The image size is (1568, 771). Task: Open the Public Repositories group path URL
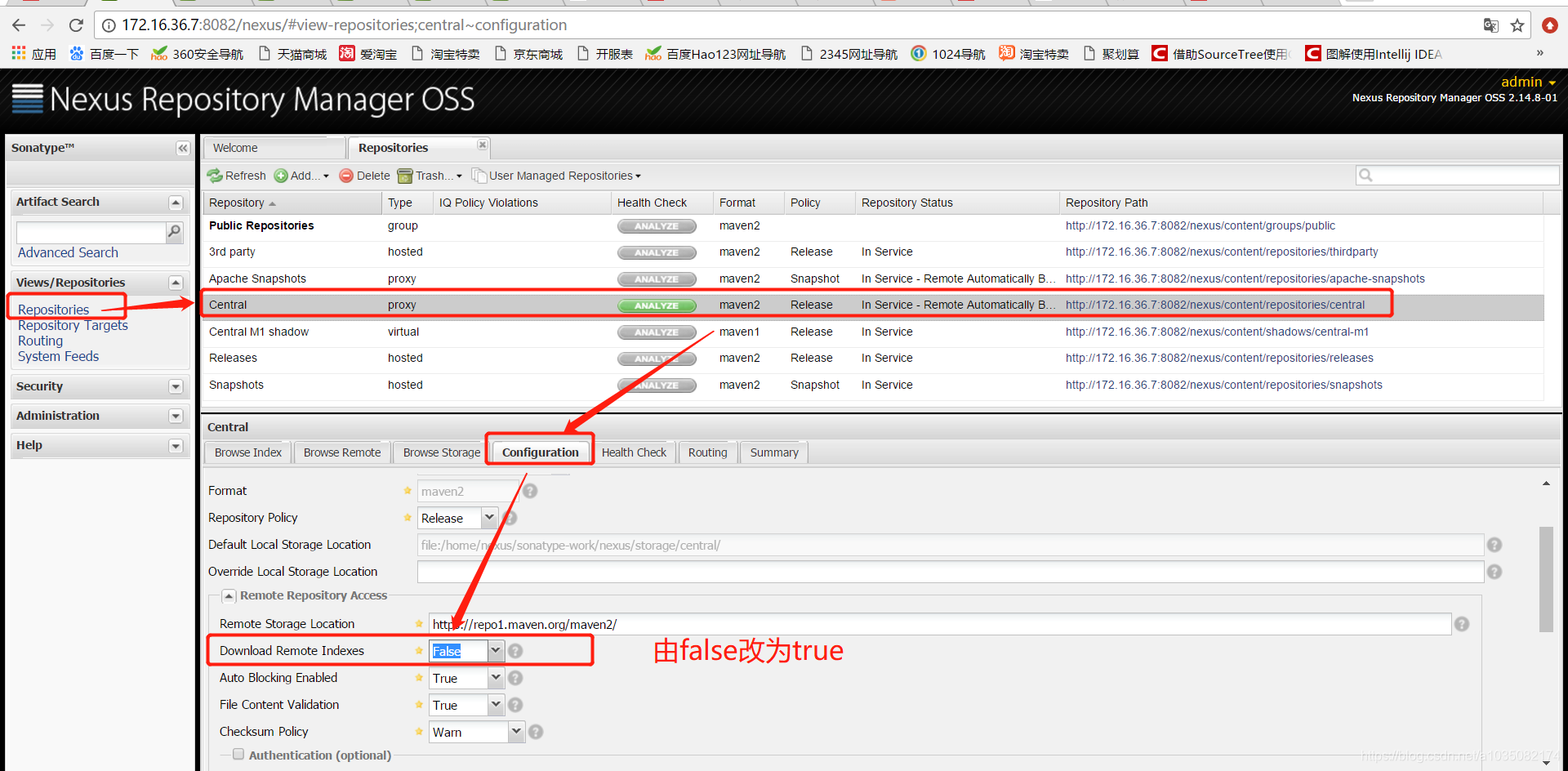pos(1200,225)
